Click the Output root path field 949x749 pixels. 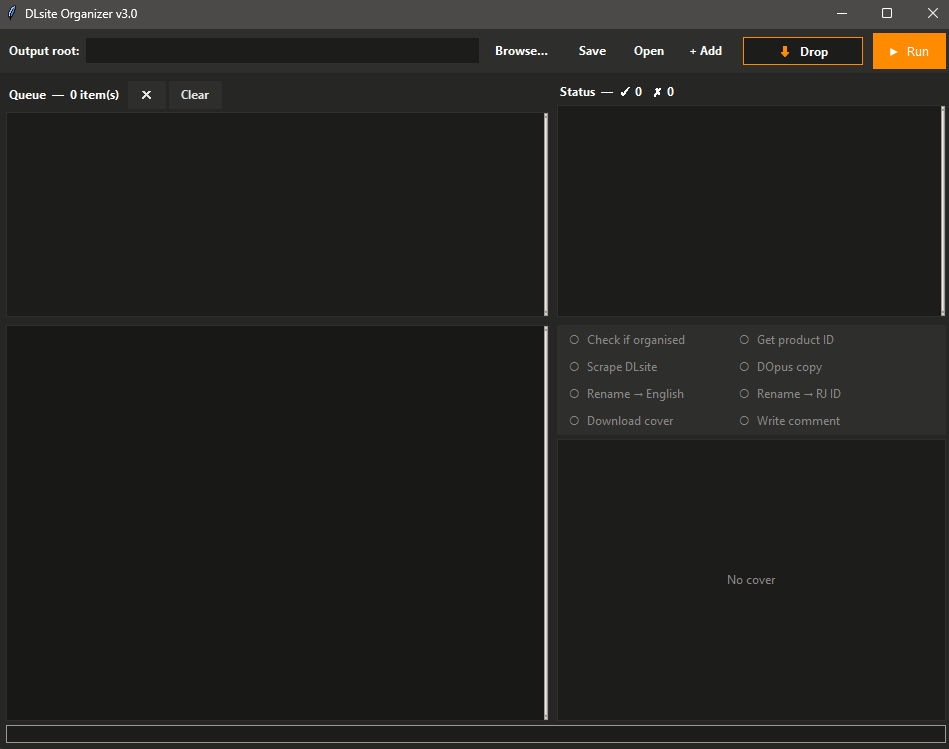click(x=282, y=51)
